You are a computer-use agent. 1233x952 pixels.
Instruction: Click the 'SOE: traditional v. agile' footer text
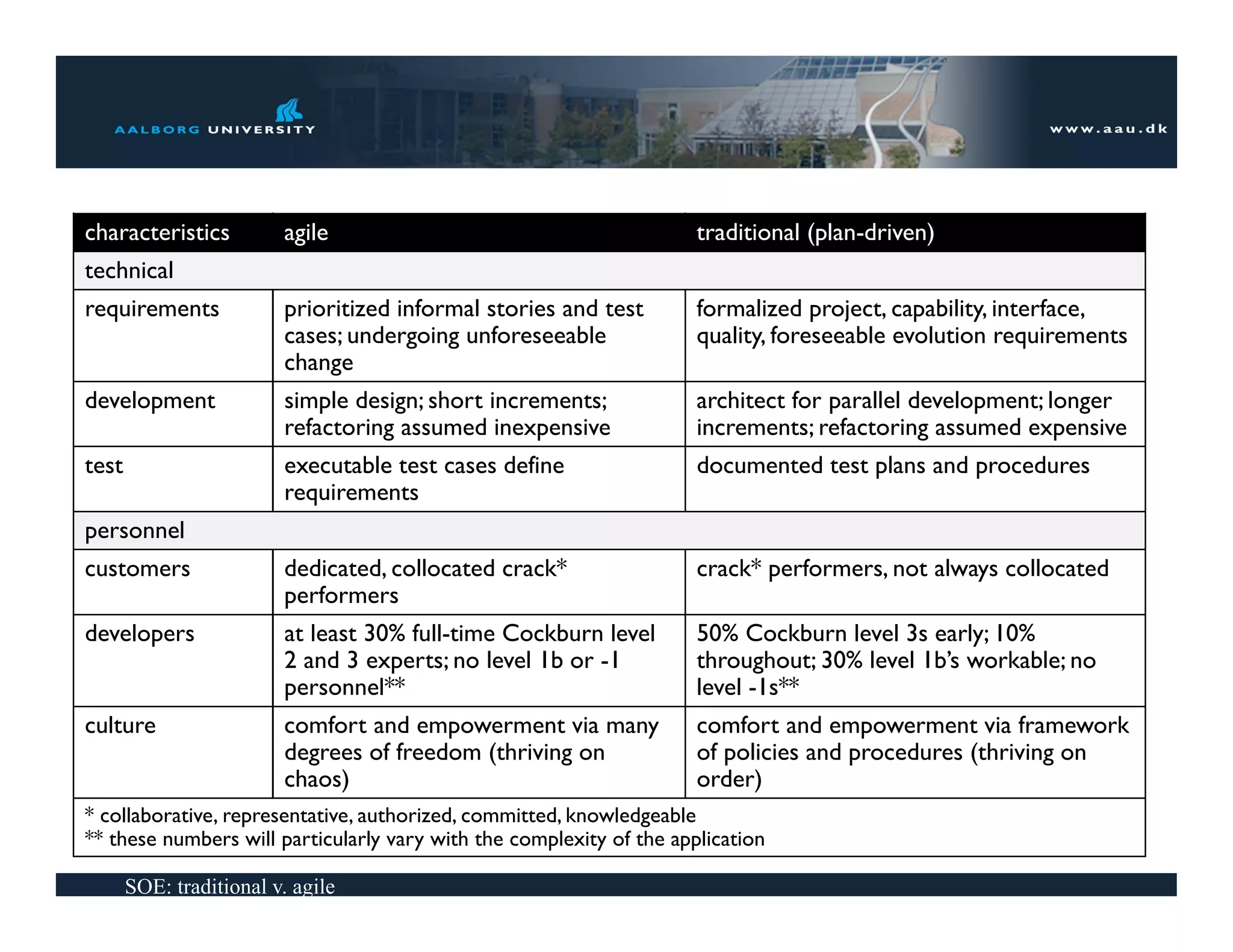tap(229, 886)
